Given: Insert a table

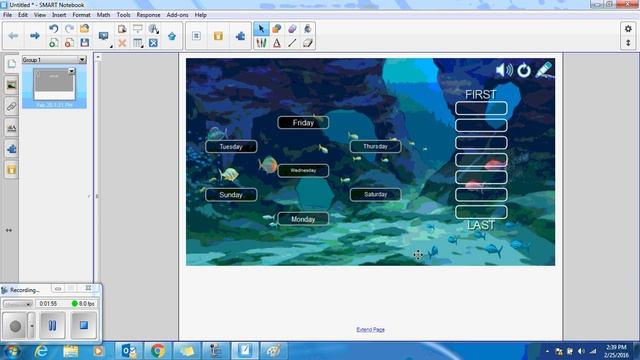Looking at the screenshot, I should pyautogui.click(x=138, y=43).
